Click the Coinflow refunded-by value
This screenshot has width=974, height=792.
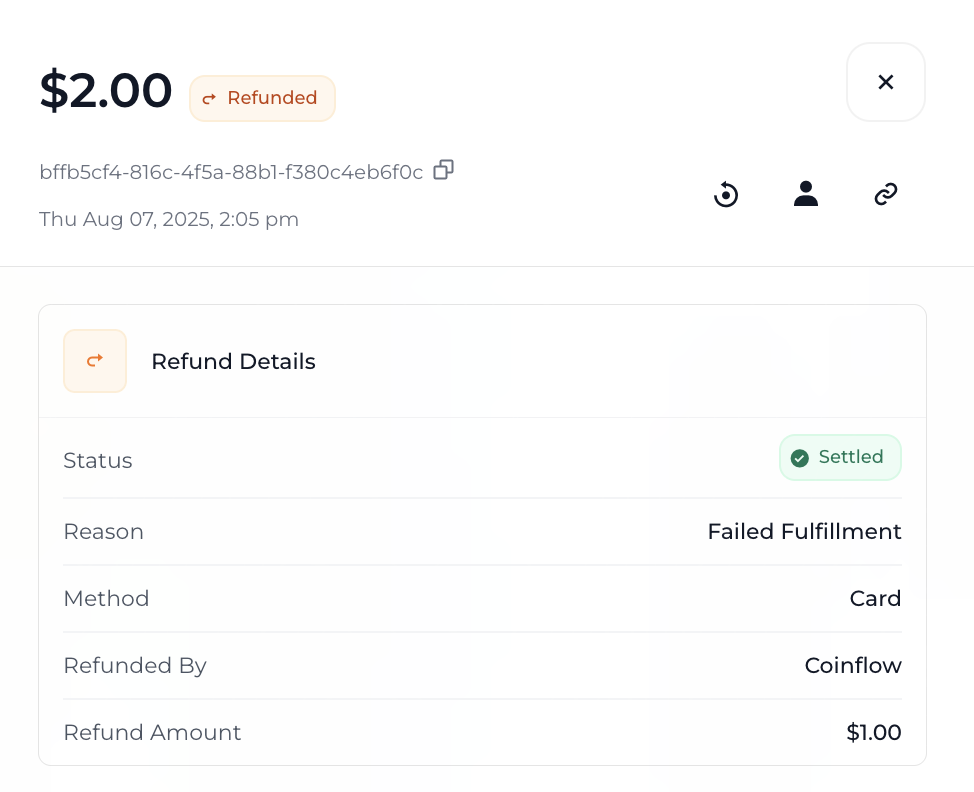(x=853, y=665)
